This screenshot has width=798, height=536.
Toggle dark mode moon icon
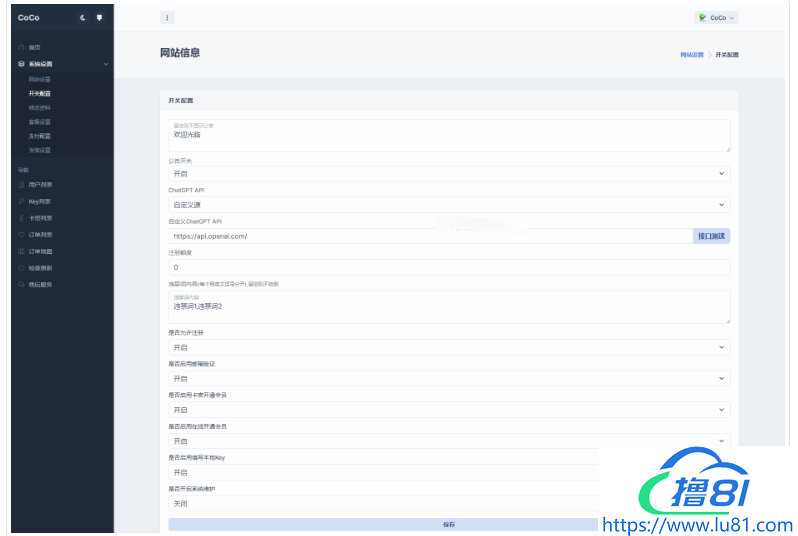[83, 17]
